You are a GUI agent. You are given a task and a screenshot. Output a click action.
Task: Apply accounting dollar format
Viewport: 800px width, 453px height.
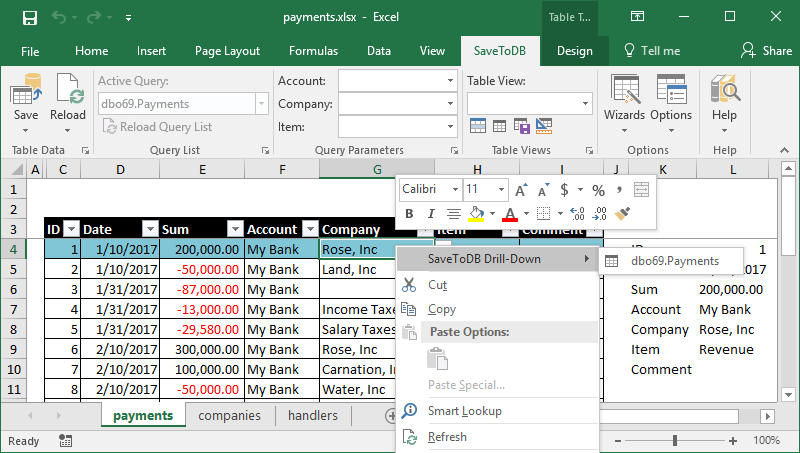[x=564, y=190]
